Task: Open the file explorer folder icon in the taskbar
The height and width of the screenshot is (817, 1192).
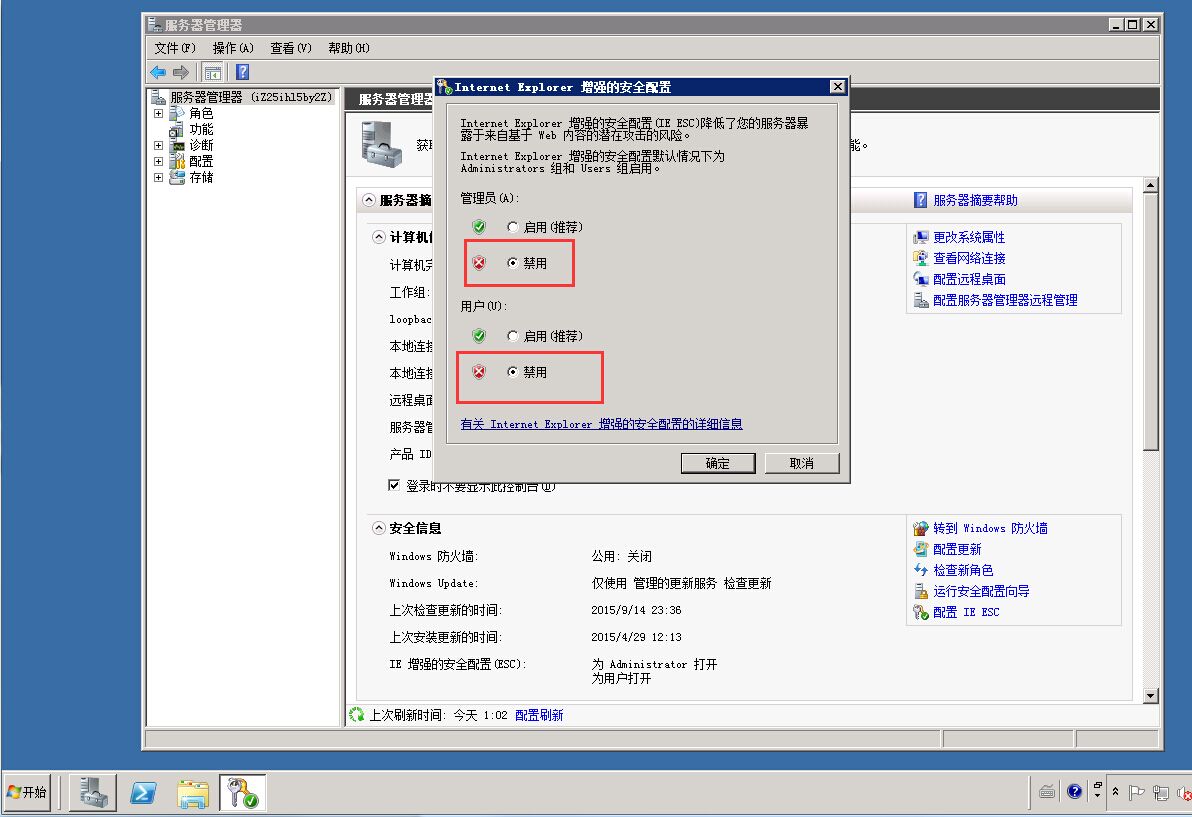Action: pyautogui.click(x=193, y=793)
